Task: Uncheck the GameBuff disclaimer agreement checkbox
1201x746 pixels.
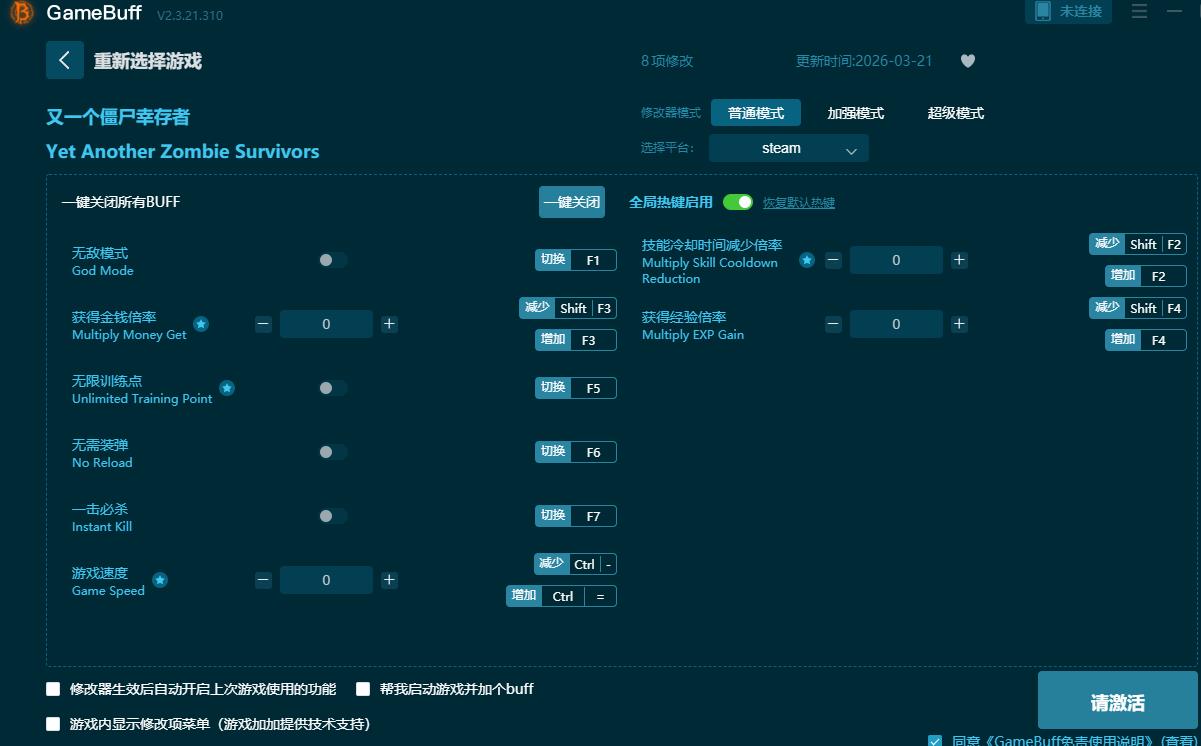Action: point(935,741)
